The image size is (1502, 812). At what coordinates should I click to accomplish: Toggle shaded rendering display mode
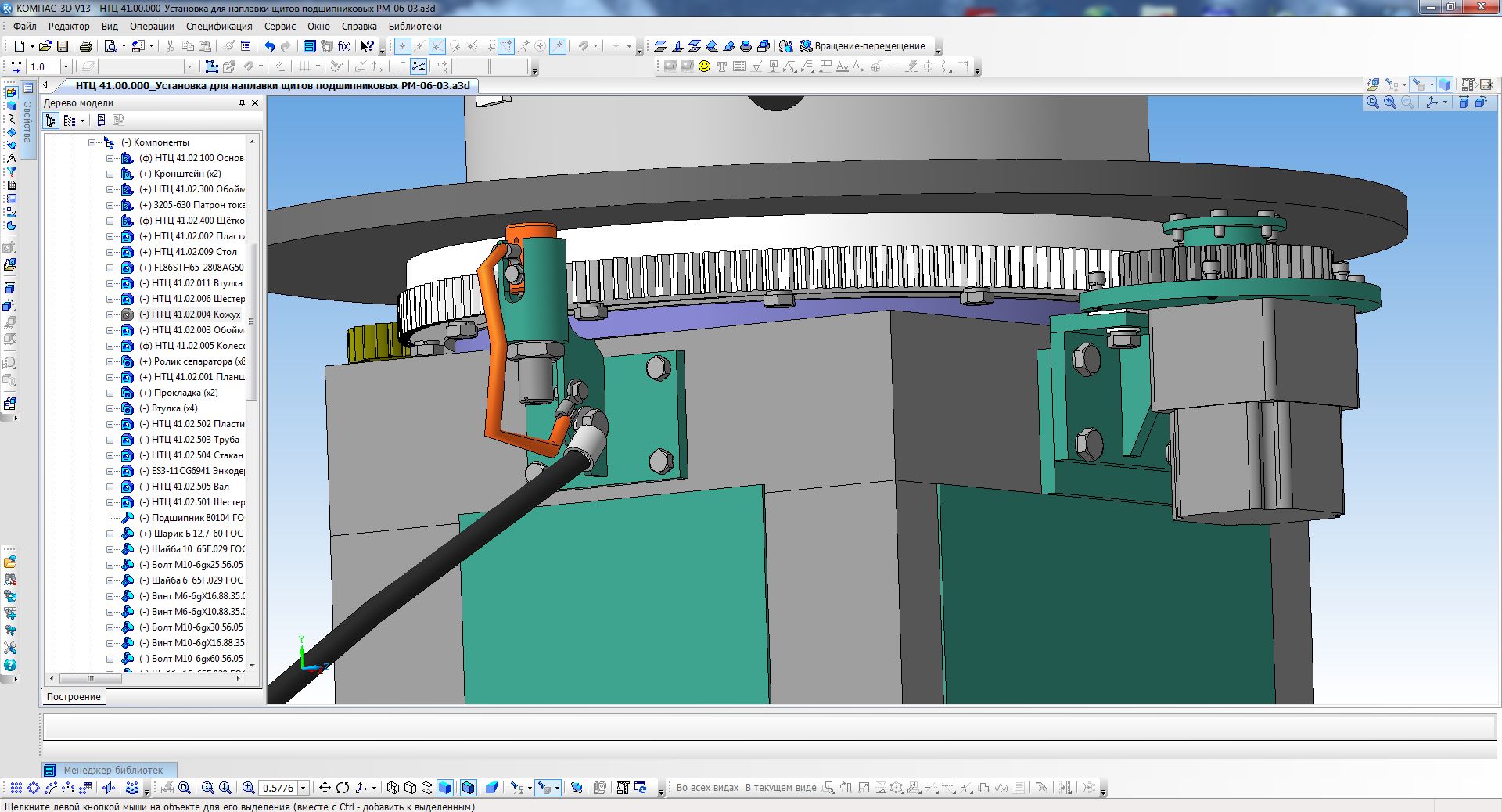click(x=445, y=788)
